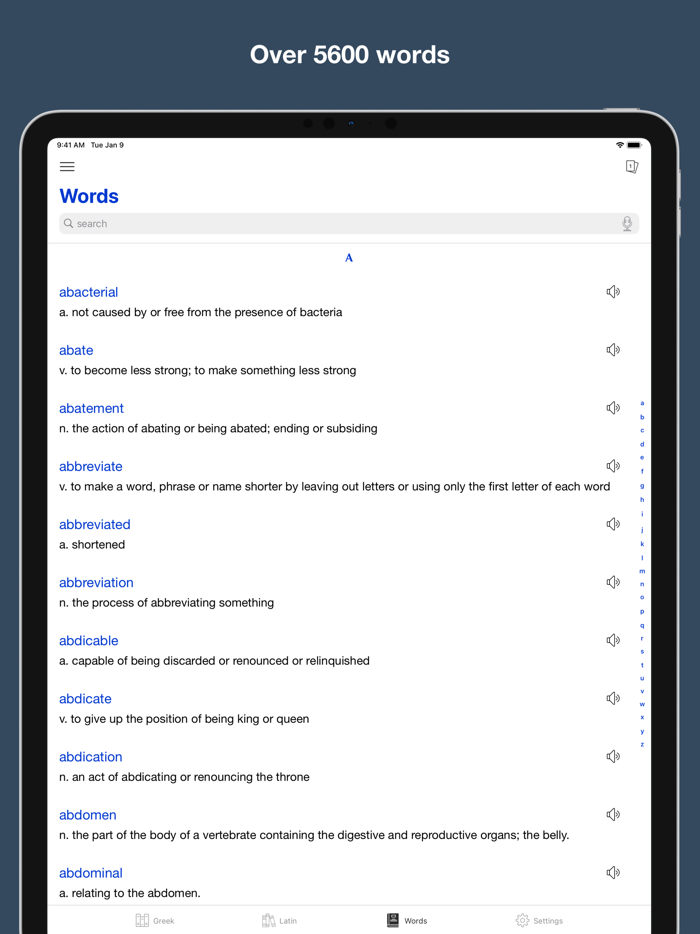The image size is (700, 934).
Task: Open the word abatement
Action: click(x=91, y=408)
